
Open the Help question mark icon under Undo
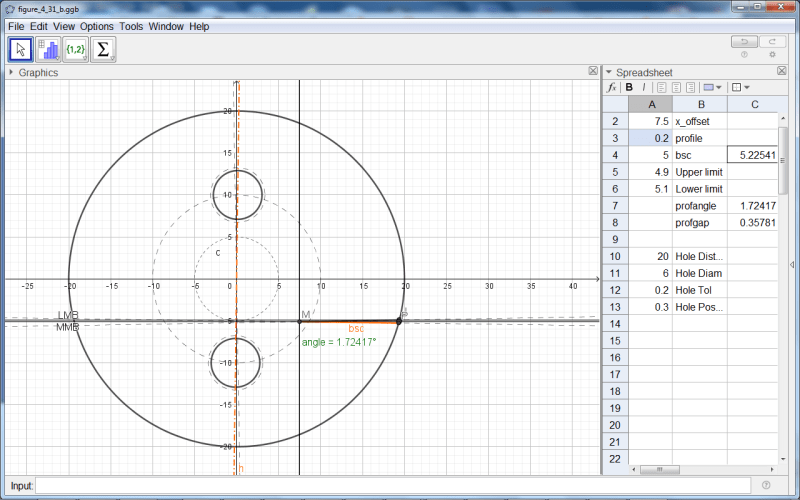pos(744,55)
